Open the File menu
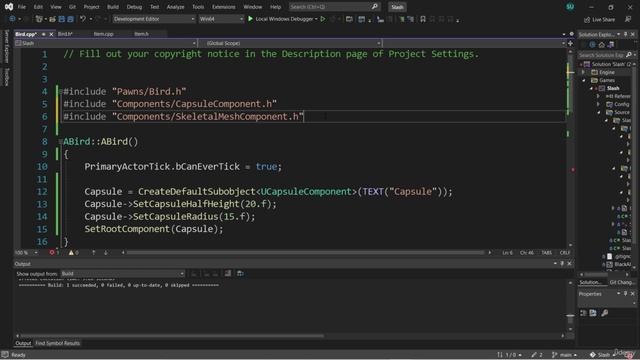The width and height of the screenshot is (640, 360). tap(22, 7)
